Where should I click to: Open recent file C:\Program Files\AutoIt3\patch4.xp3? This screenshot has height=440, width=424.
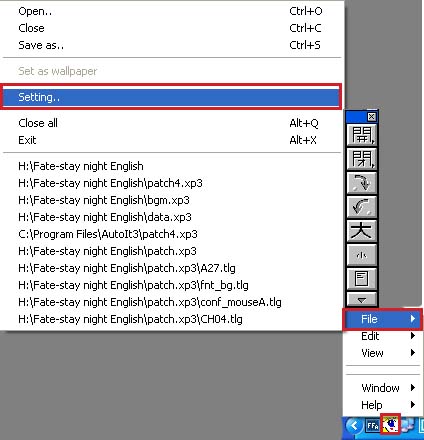(172, 234)
